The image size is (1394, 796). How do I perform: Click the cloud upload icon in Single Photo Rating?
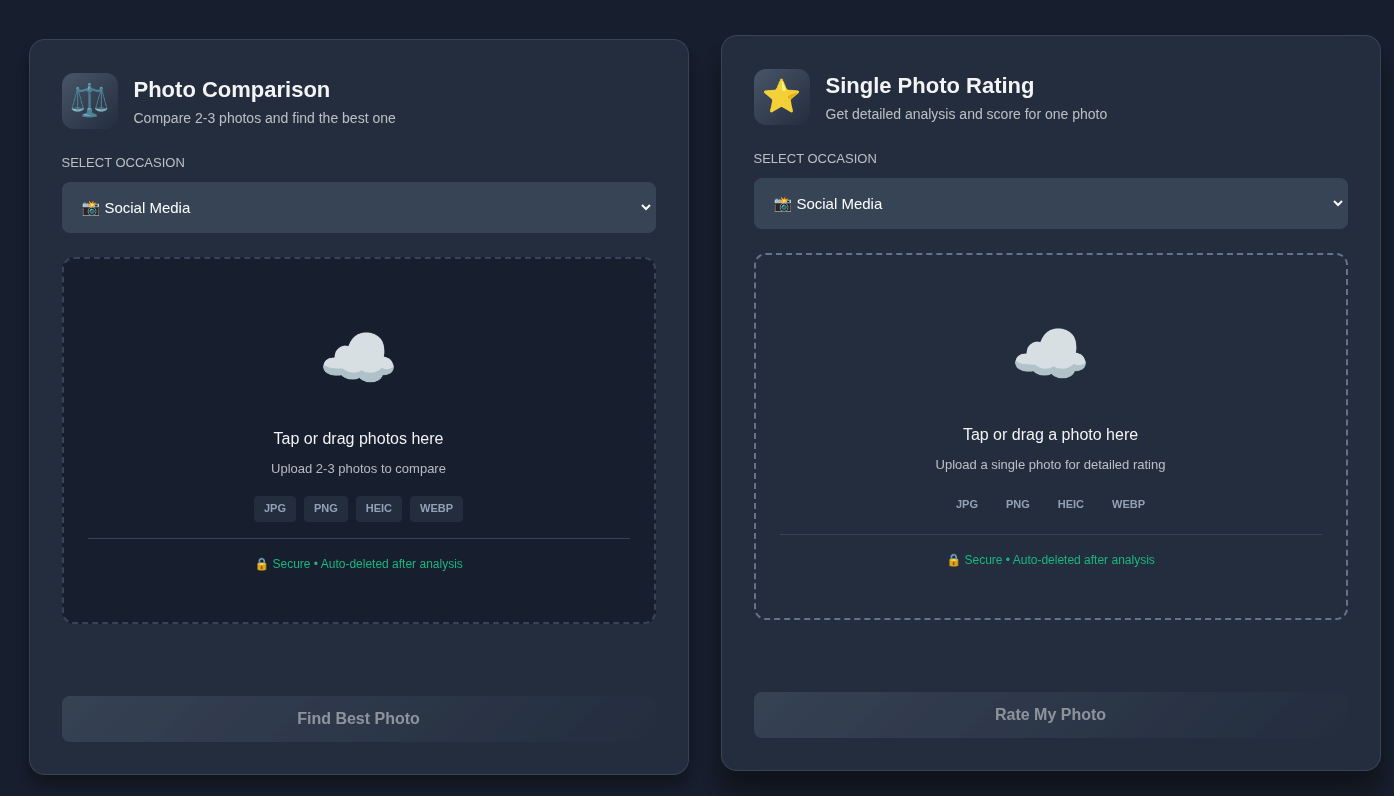click(1050, 354)
